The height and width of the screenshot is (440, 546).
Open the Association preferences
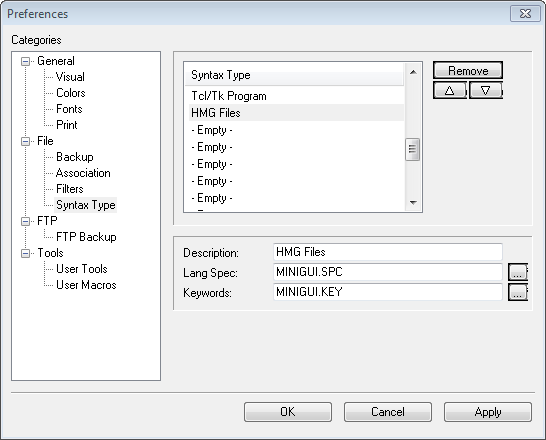(83, 173)
